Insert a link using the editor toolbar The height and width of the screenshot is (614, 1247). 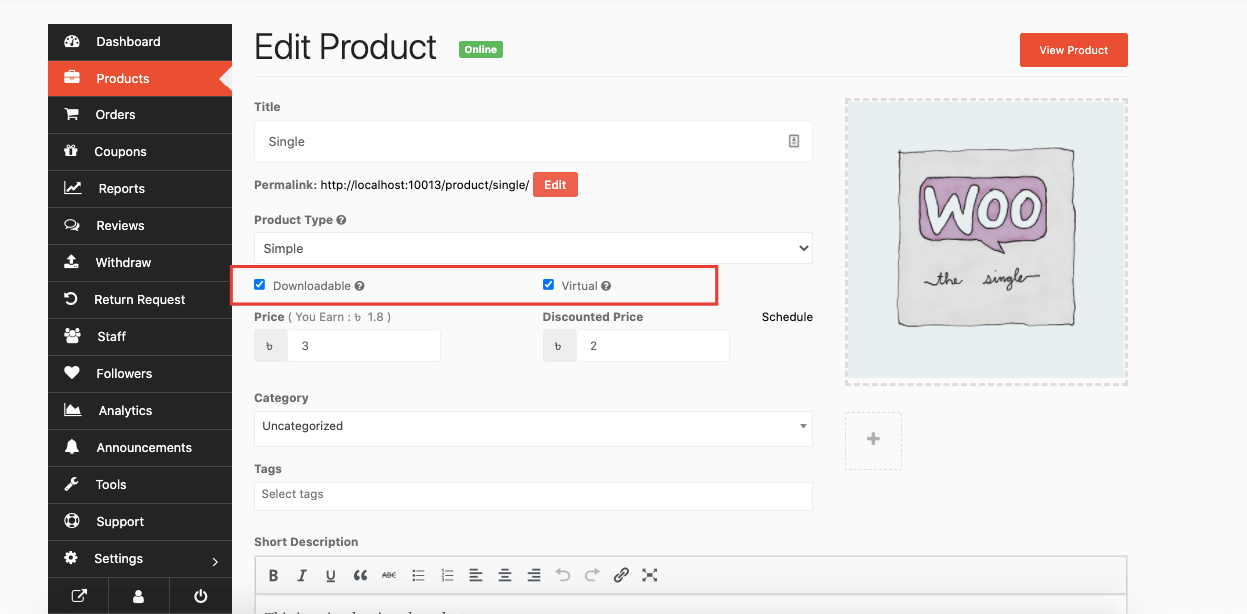pos(621,575)
